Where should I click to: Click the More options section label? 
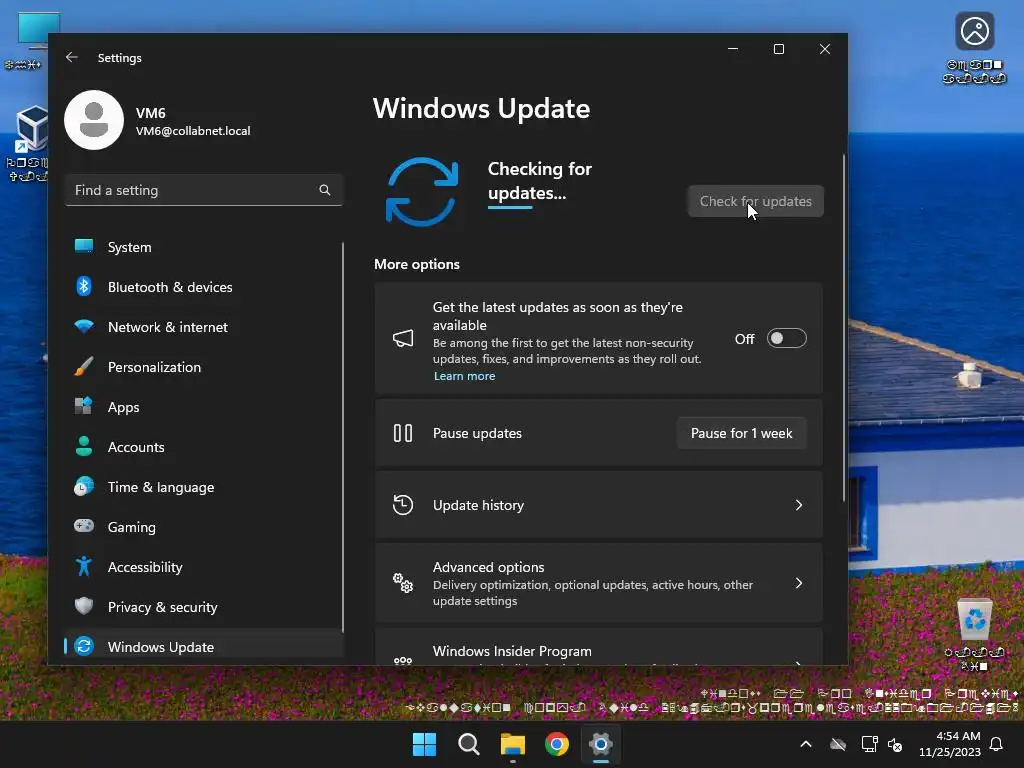tap(417, 264)
